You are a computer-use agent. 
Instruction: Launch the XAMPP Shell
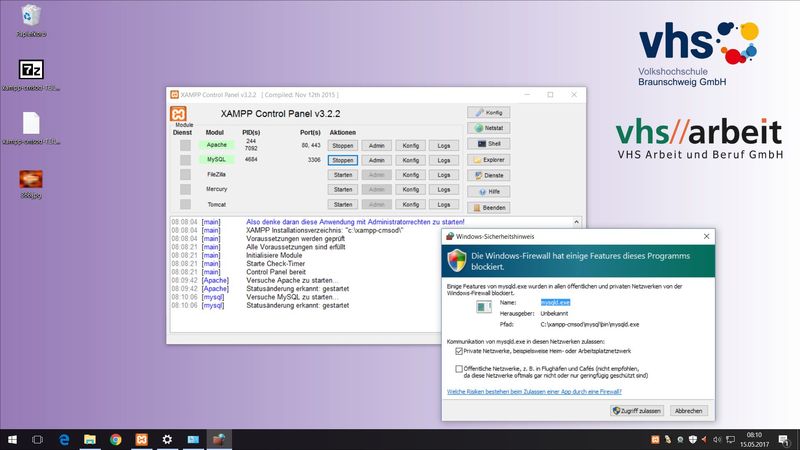coord(489,143)
